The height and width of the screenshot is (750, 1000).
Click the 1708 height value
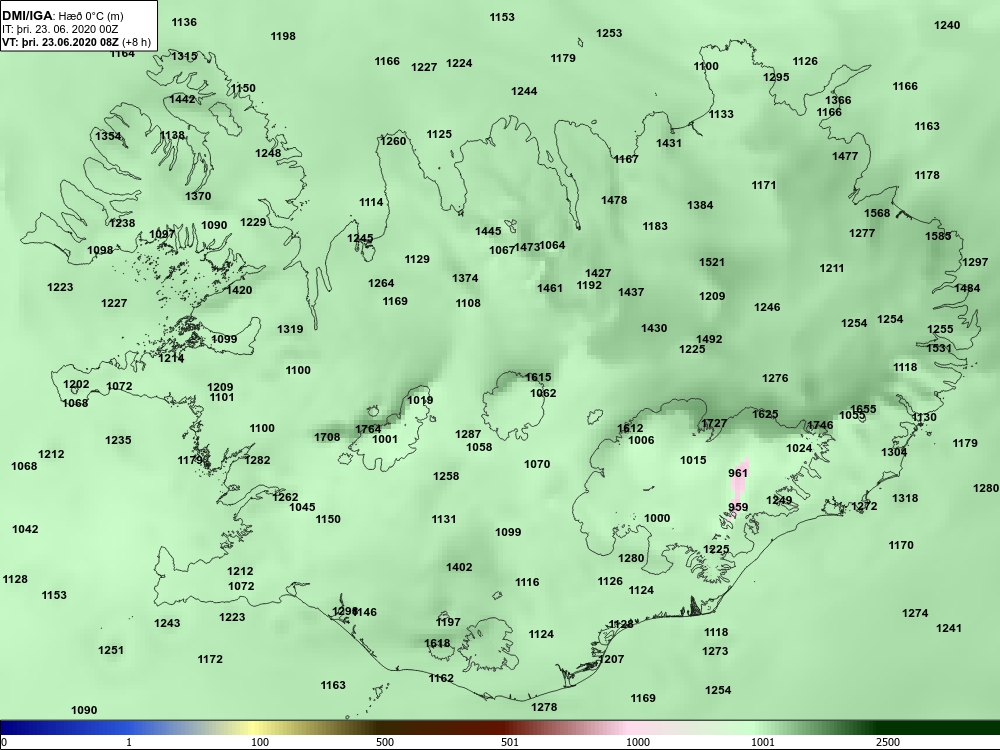coord(327,437)
